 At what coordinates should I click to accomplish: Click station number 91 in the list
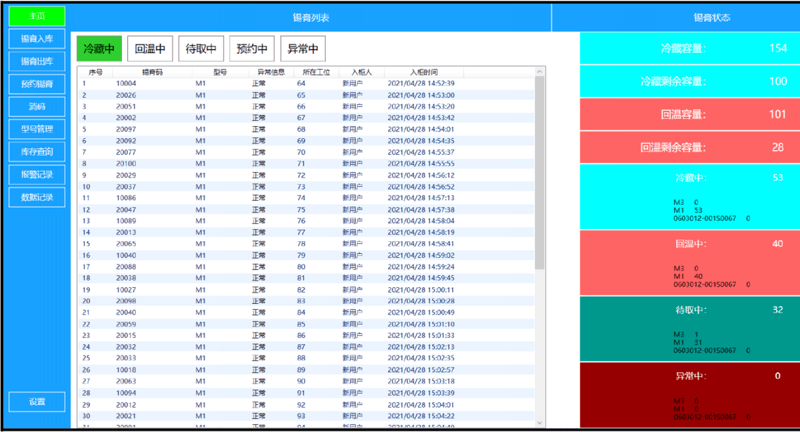301,393
